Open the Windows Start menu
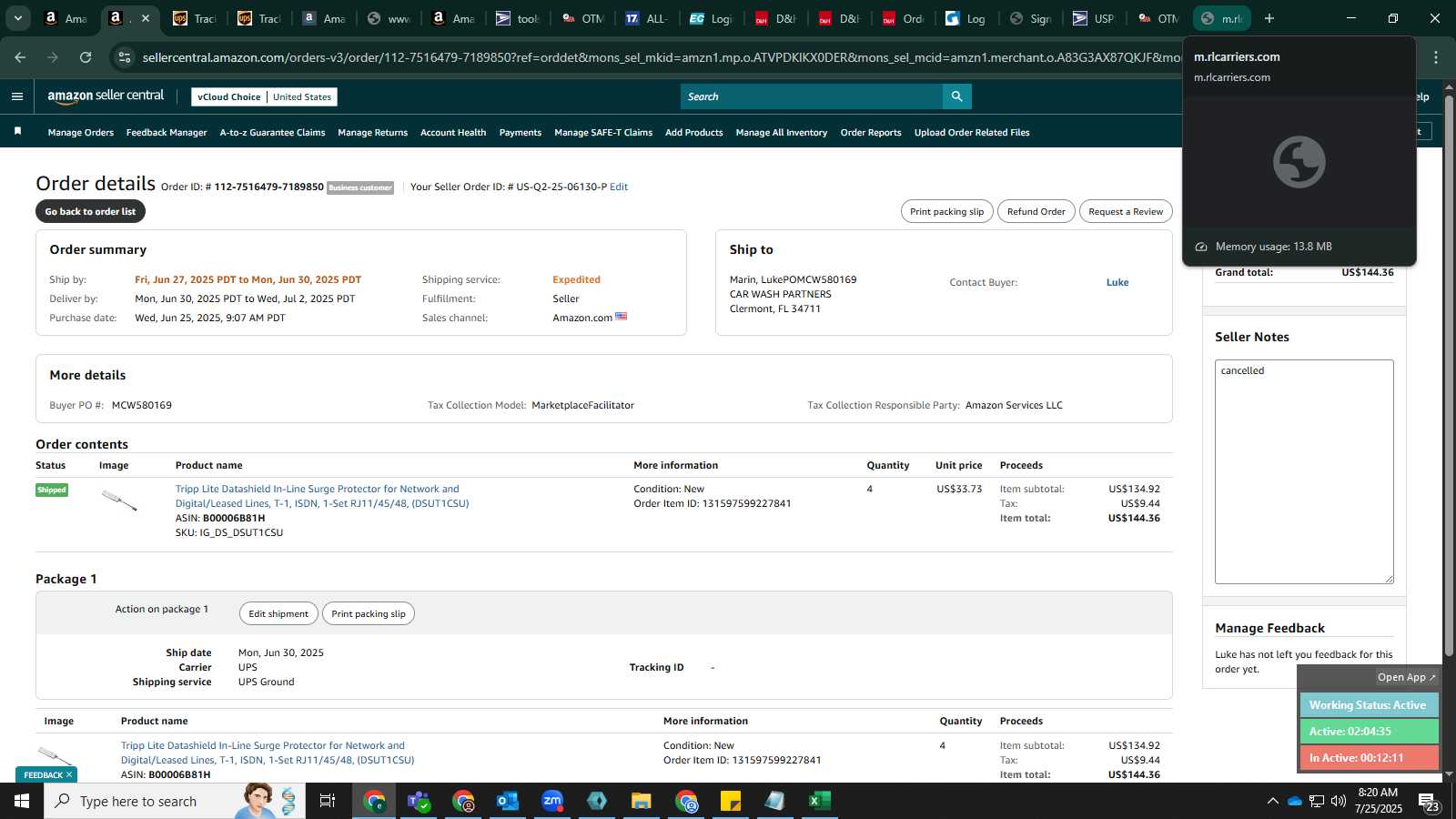1456x819 pixels. pyautogui.click(x=22, y=801)
